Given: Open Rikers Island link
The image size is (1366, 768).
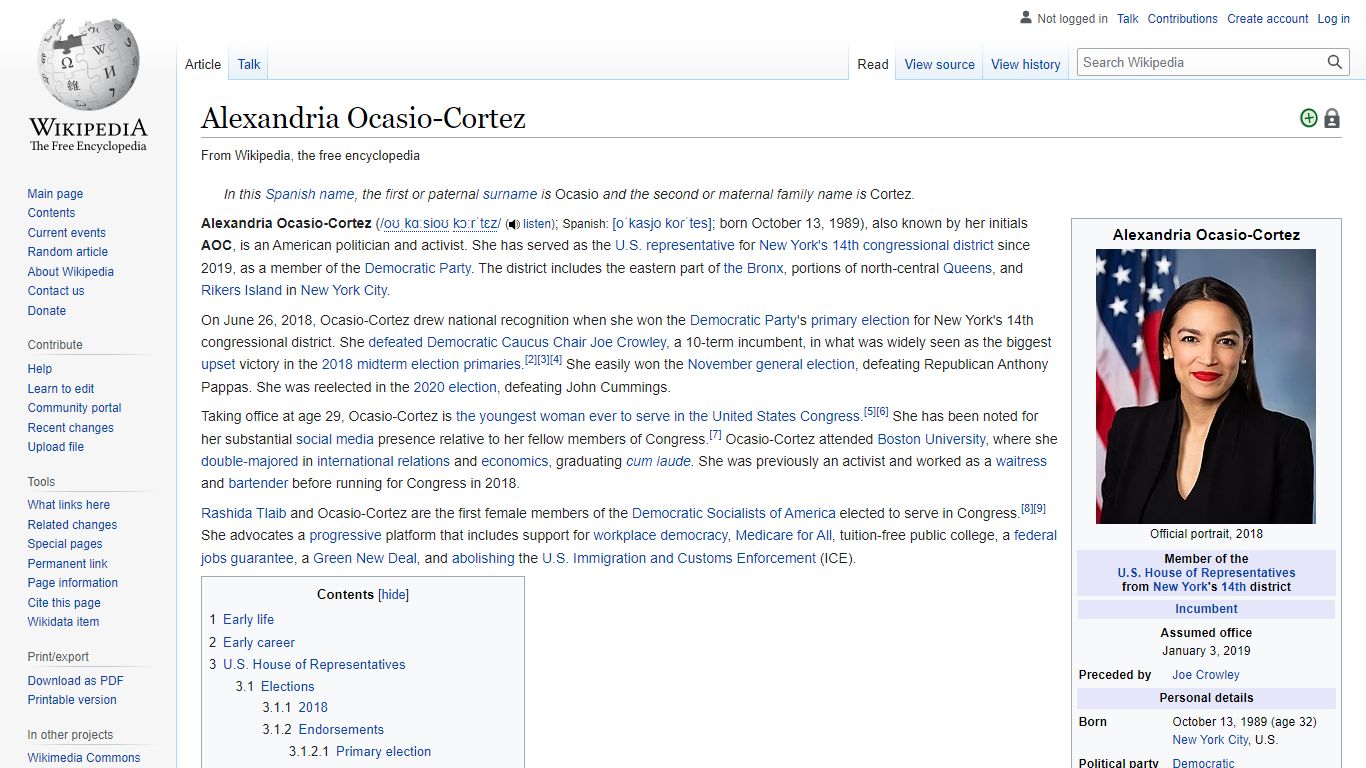Looking at the screenshot, I should [x=241, y=291].
